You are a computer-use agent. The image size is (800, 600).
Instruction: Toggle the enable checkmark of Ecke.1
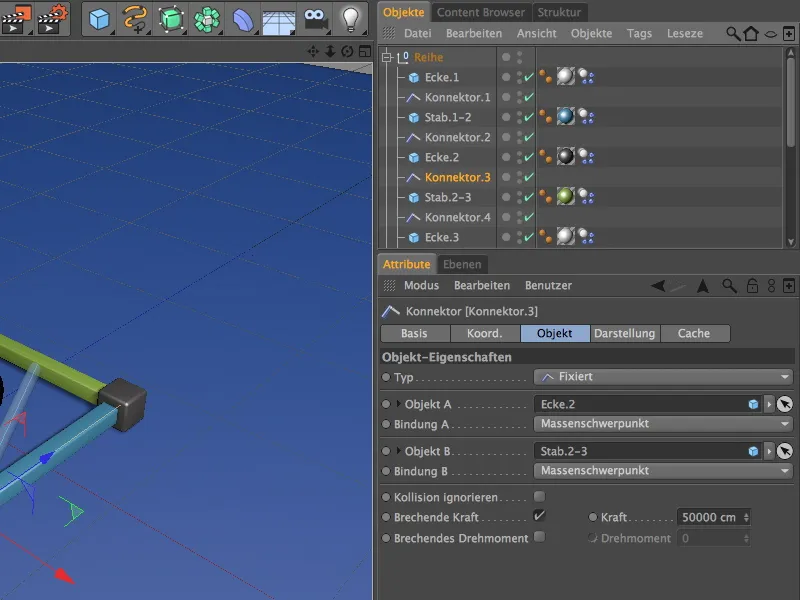(x=529, y=77)
